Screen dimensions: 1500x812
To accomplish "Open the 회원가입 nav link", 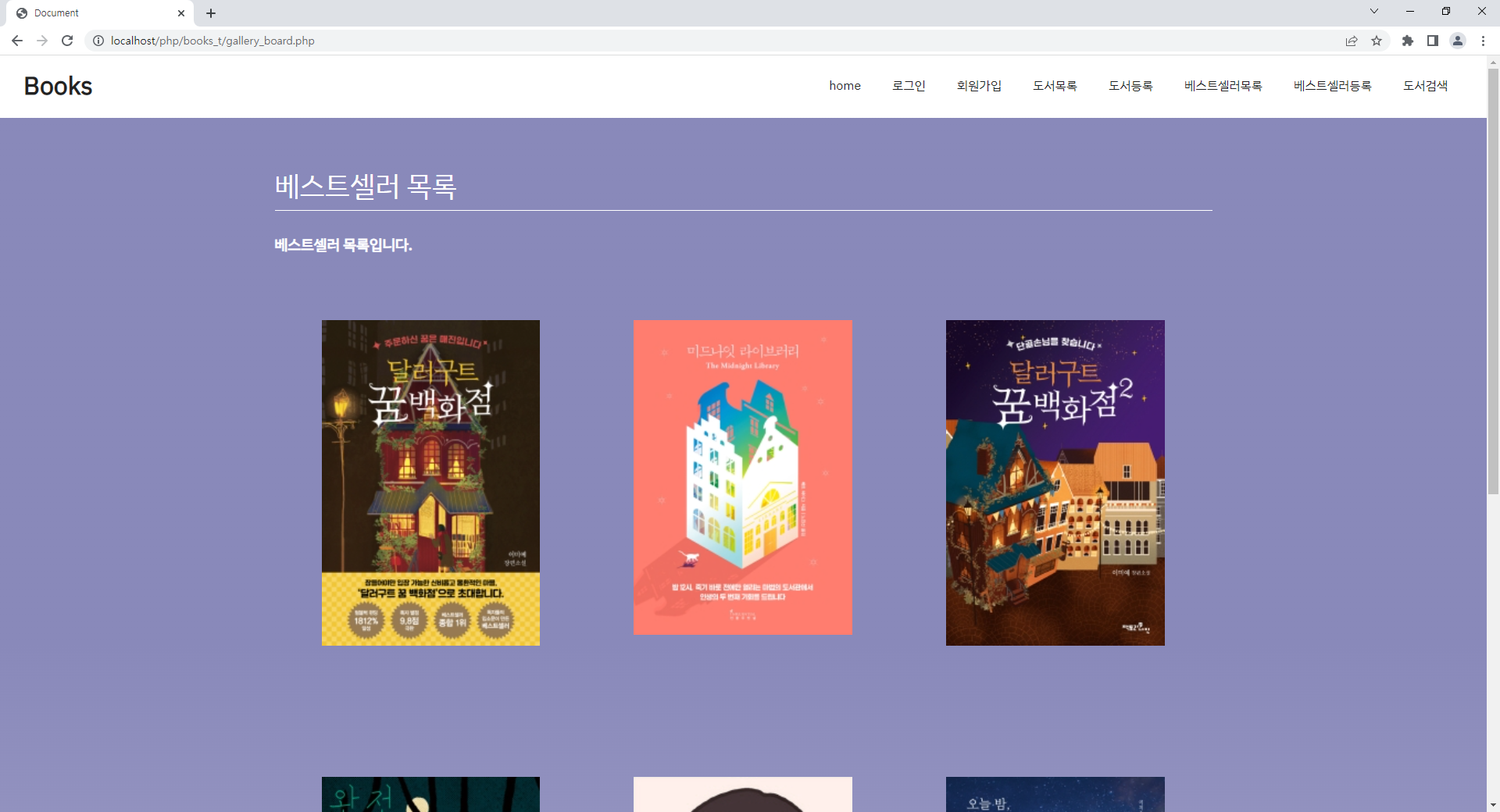I will 979,86.
